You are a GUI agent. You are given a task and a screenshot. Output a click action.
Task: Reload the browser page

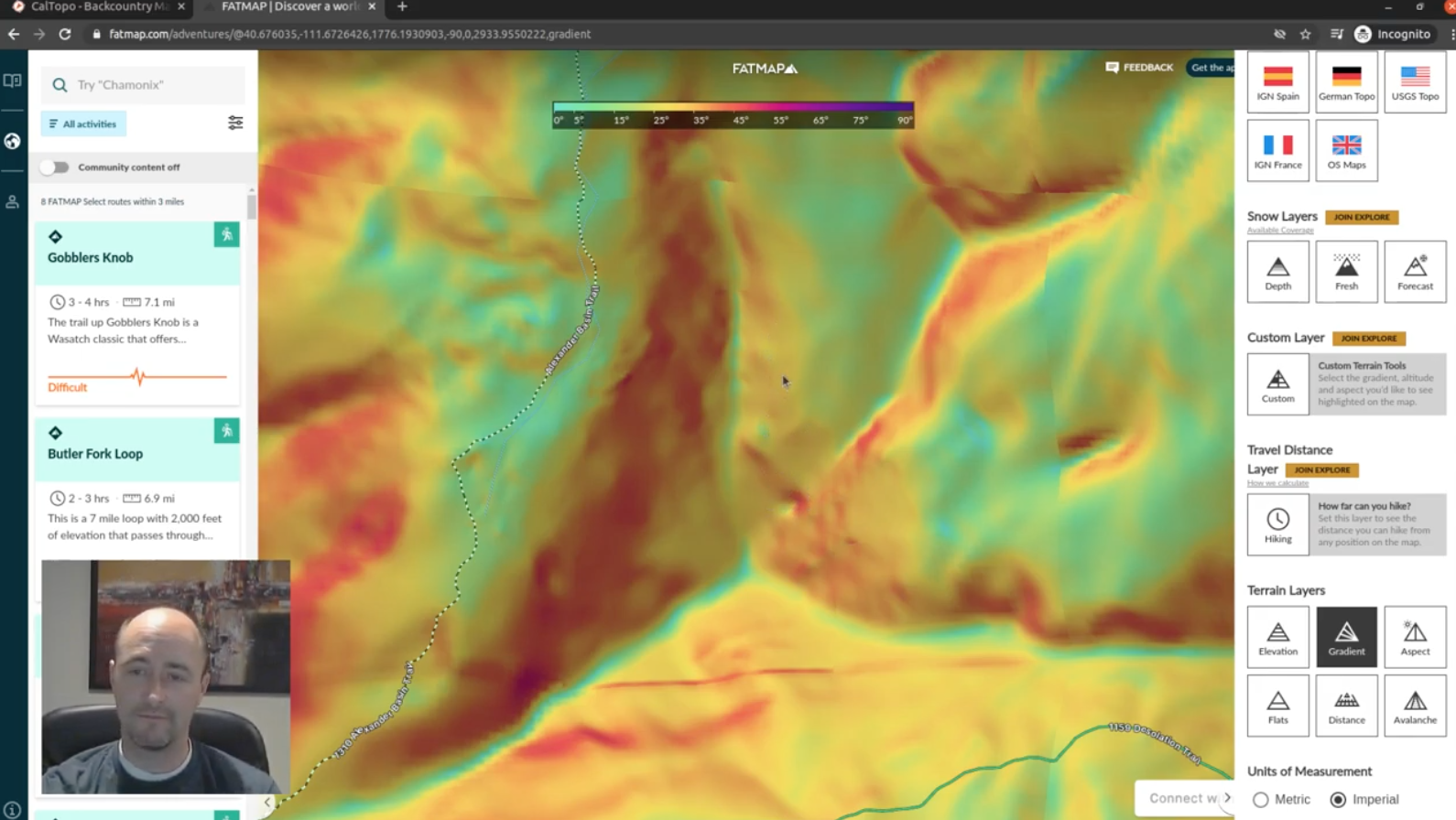pyautogui.click(x=65, y=34)
